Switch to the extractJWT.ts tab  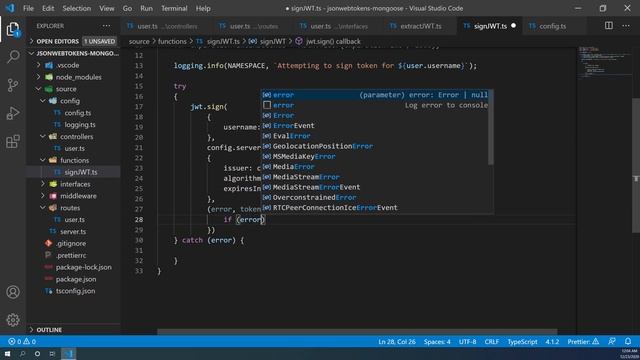tap(420, 26)
